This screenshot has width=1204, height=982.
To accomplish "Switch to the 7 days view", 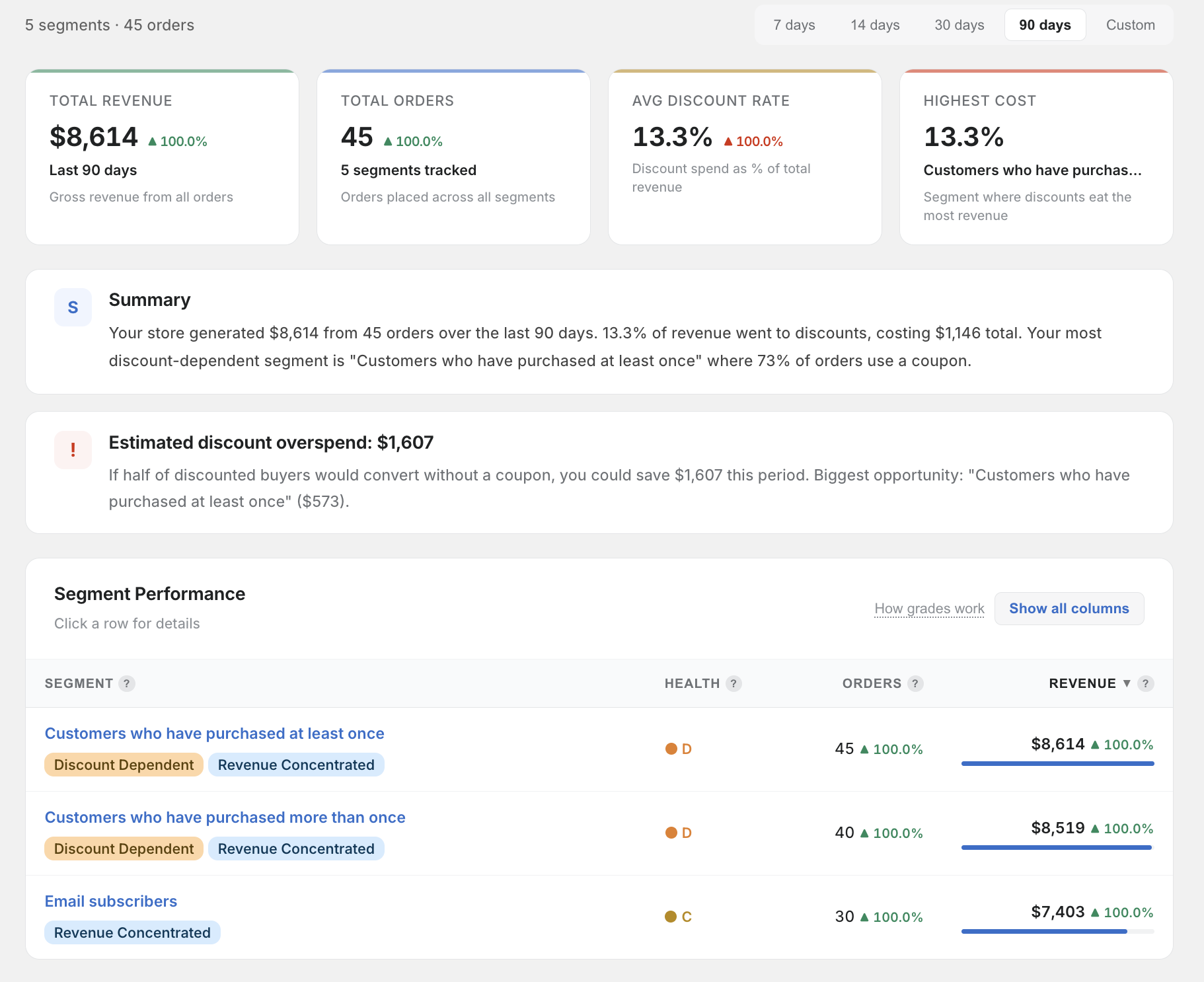I will tap(794, 24).
